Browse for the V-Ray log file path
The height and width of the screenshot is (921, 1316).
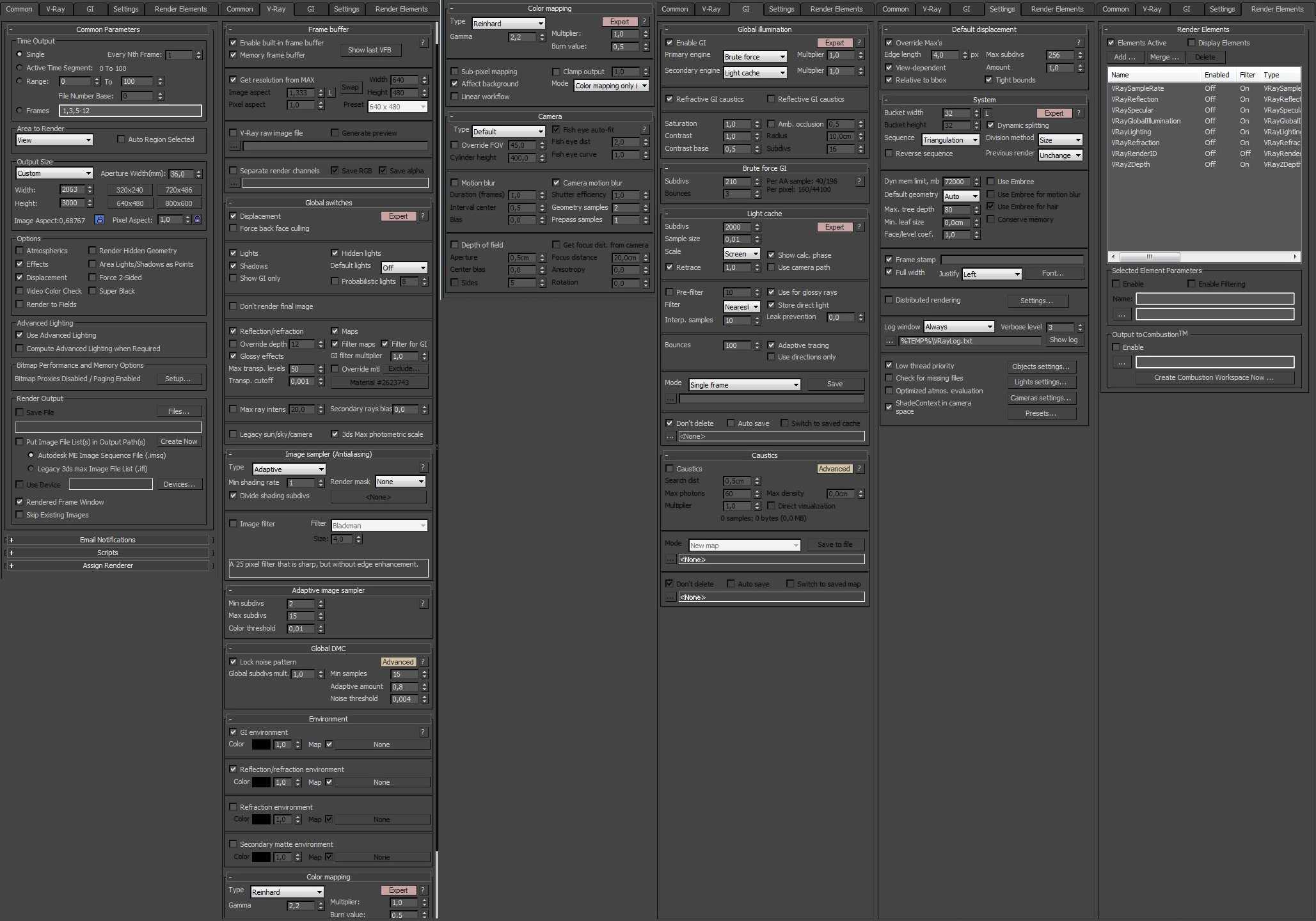(889, 341)
